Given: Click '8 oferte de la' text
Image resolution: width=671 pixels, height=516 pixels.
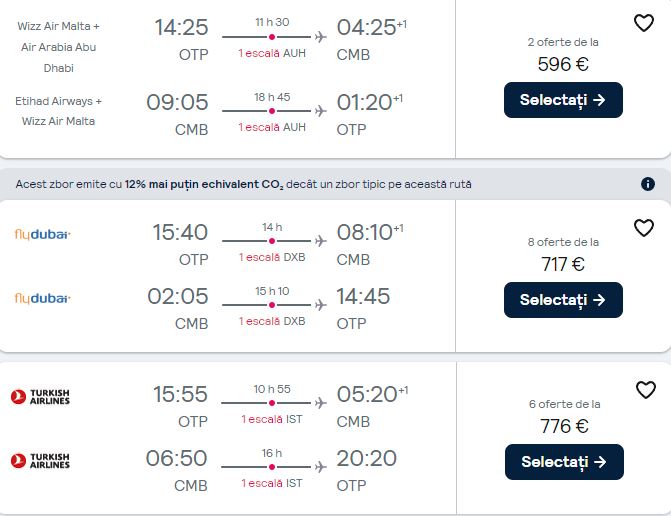Looking at the screenshot, I should pyautogui.click(x=563, y=242).
